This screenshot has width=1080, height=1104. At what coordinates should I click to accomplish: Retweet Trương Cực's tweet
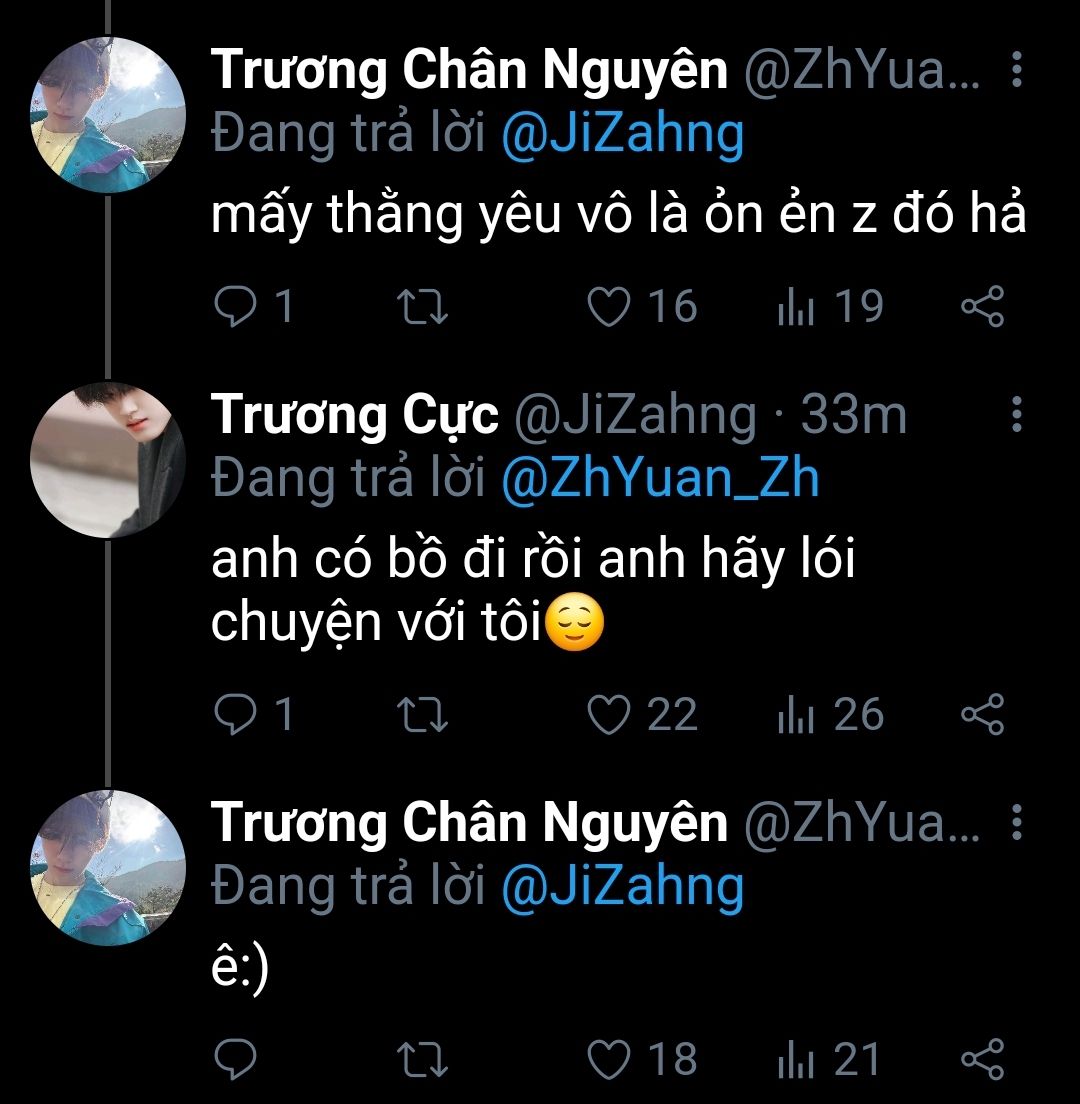pos(422,714)
